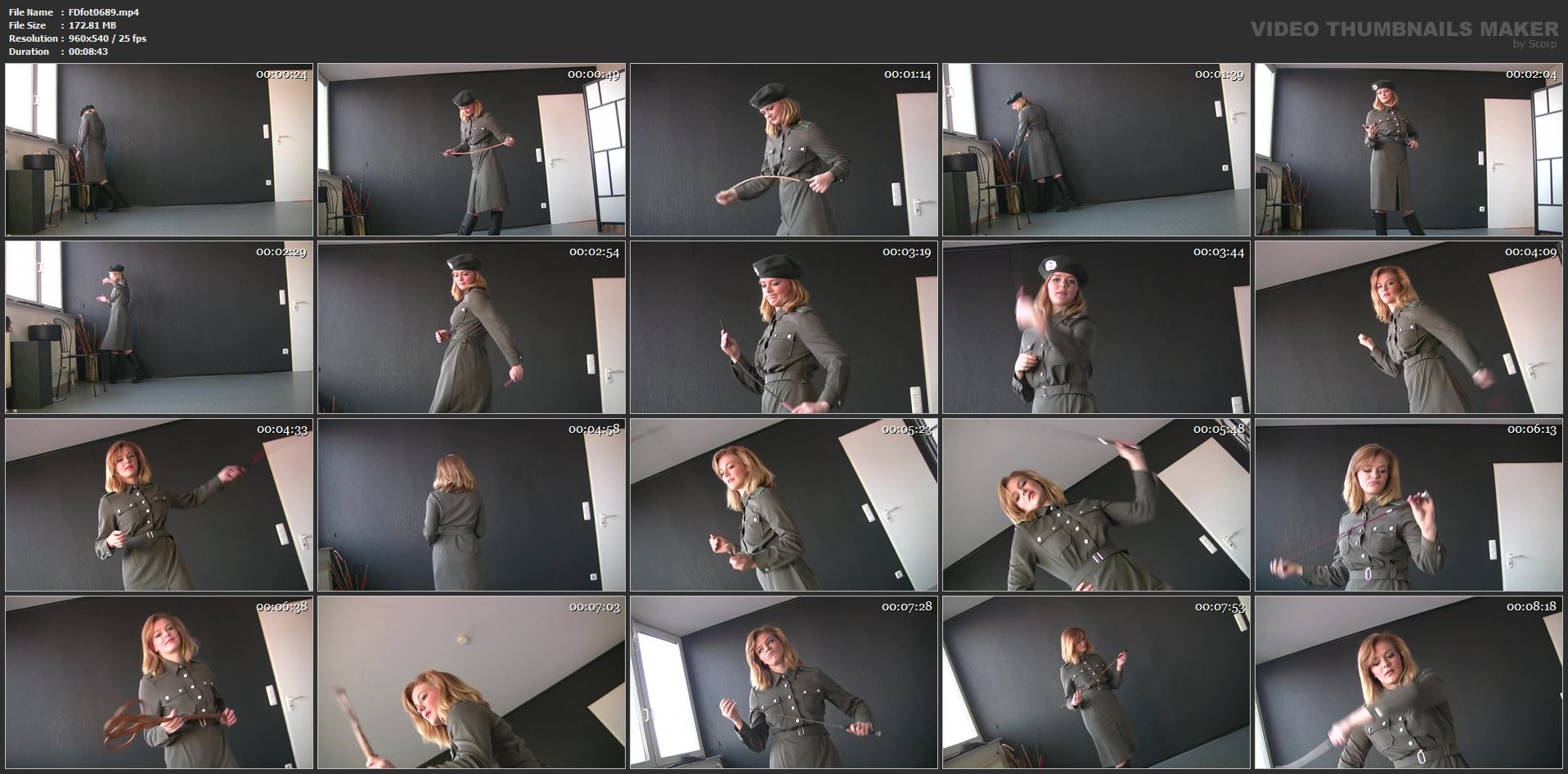Click the frame at 00:02:29

tap(159, 327)
